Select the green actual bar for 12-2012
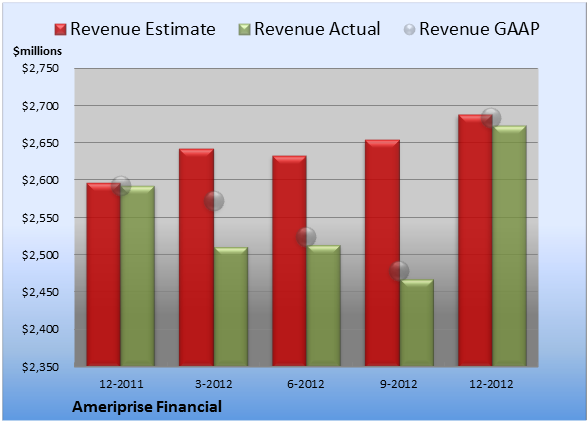Viewport: 588px width, 422px height. pyautogui.click(x=509, y=246)
